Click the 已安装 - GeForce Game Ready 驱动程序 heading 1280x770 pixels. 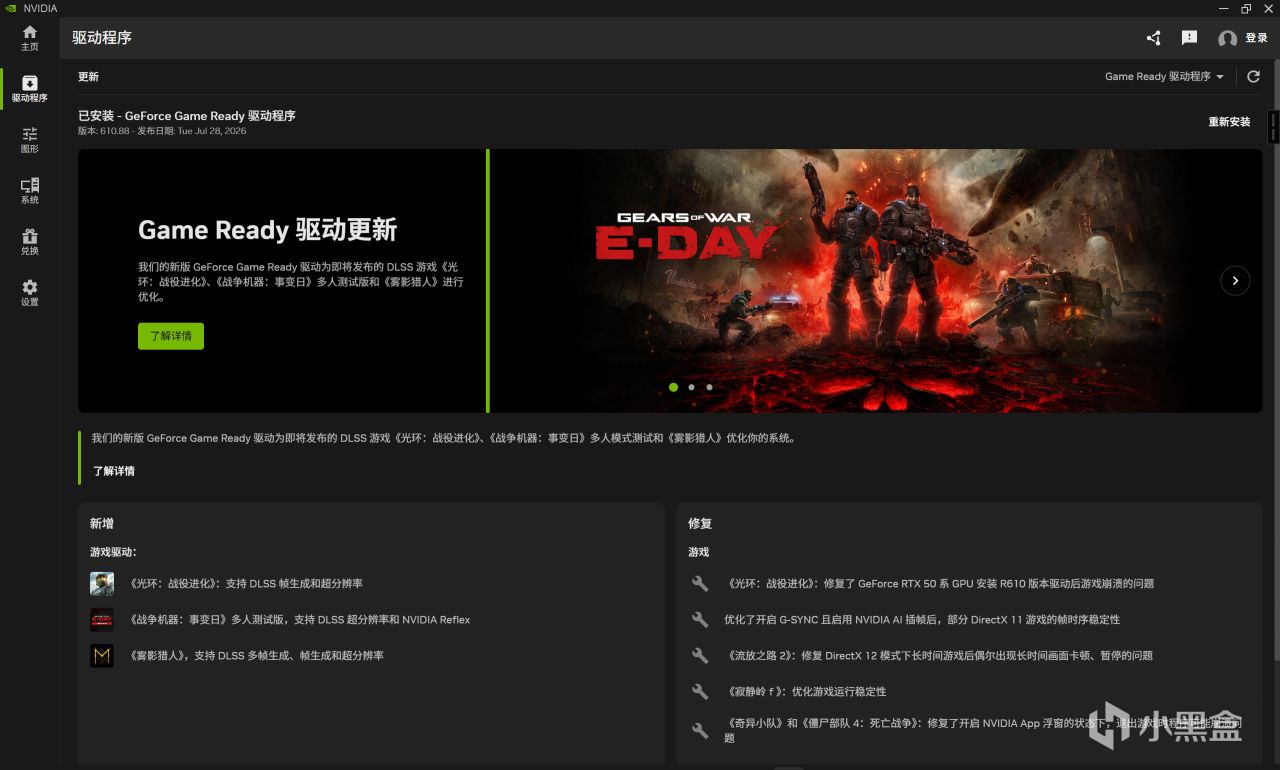point(187,116)
